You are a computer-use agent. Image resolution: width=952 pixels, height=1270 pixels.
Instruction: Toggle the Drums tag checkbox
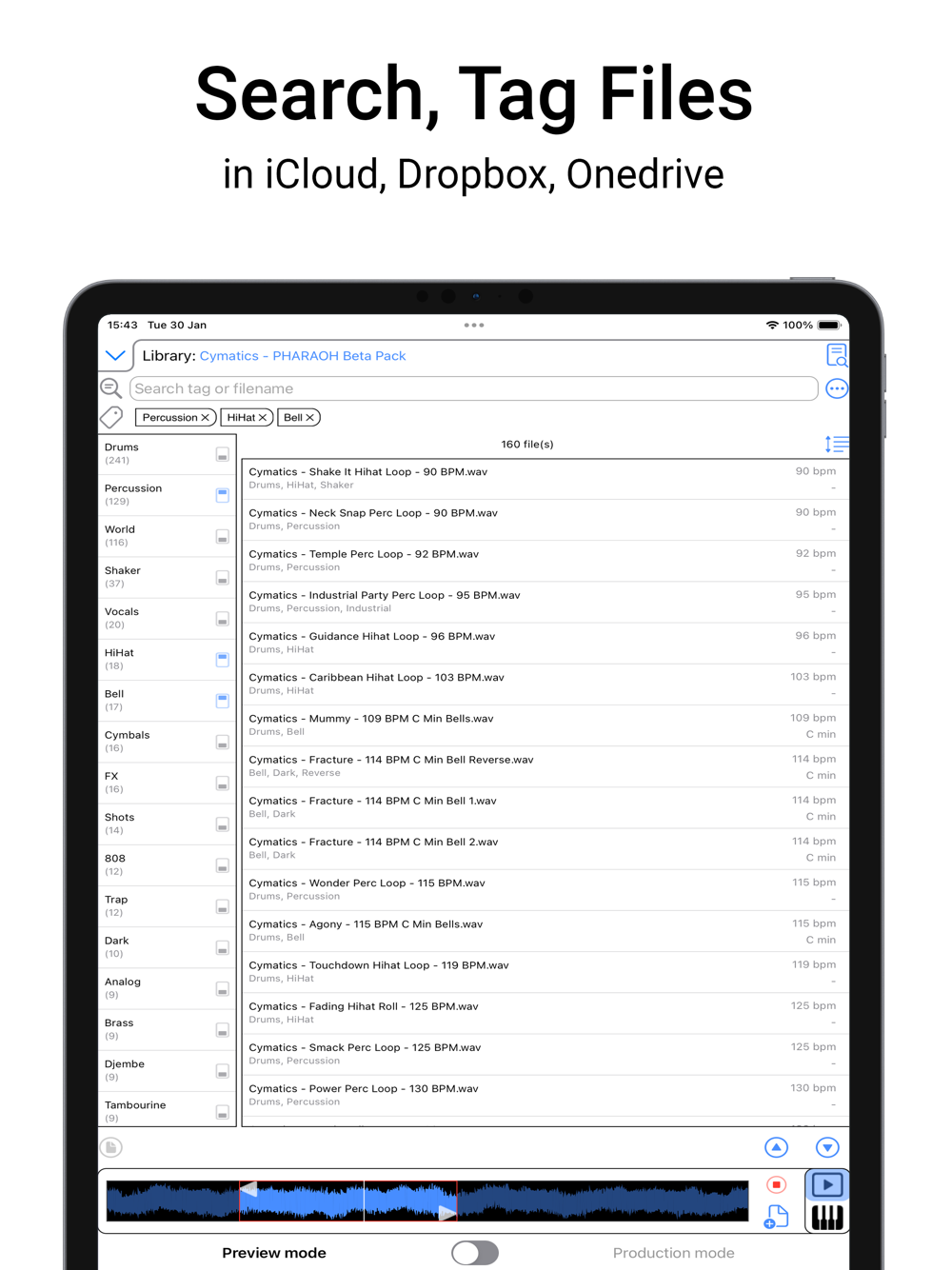click(x=222, y=454)
